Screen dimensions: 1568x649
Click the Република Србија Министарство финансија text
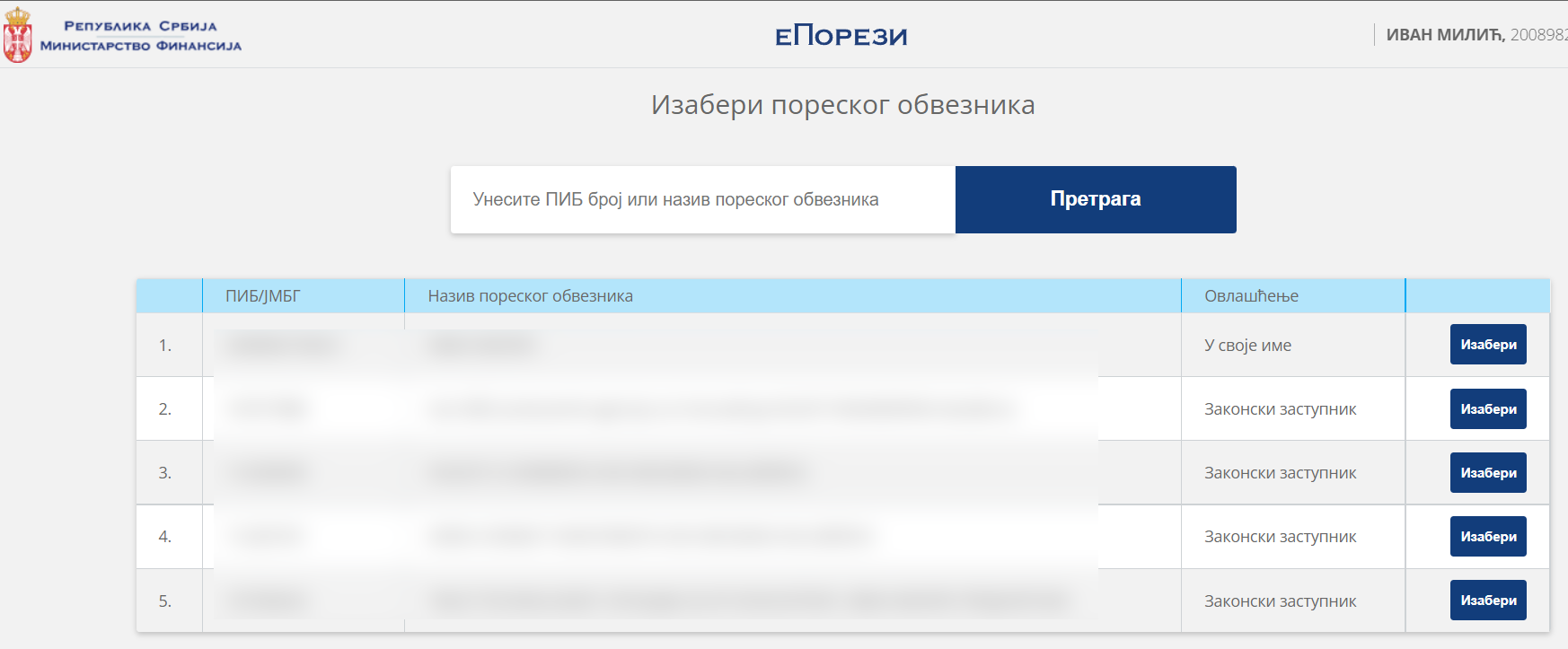click(x=141, y=36)
